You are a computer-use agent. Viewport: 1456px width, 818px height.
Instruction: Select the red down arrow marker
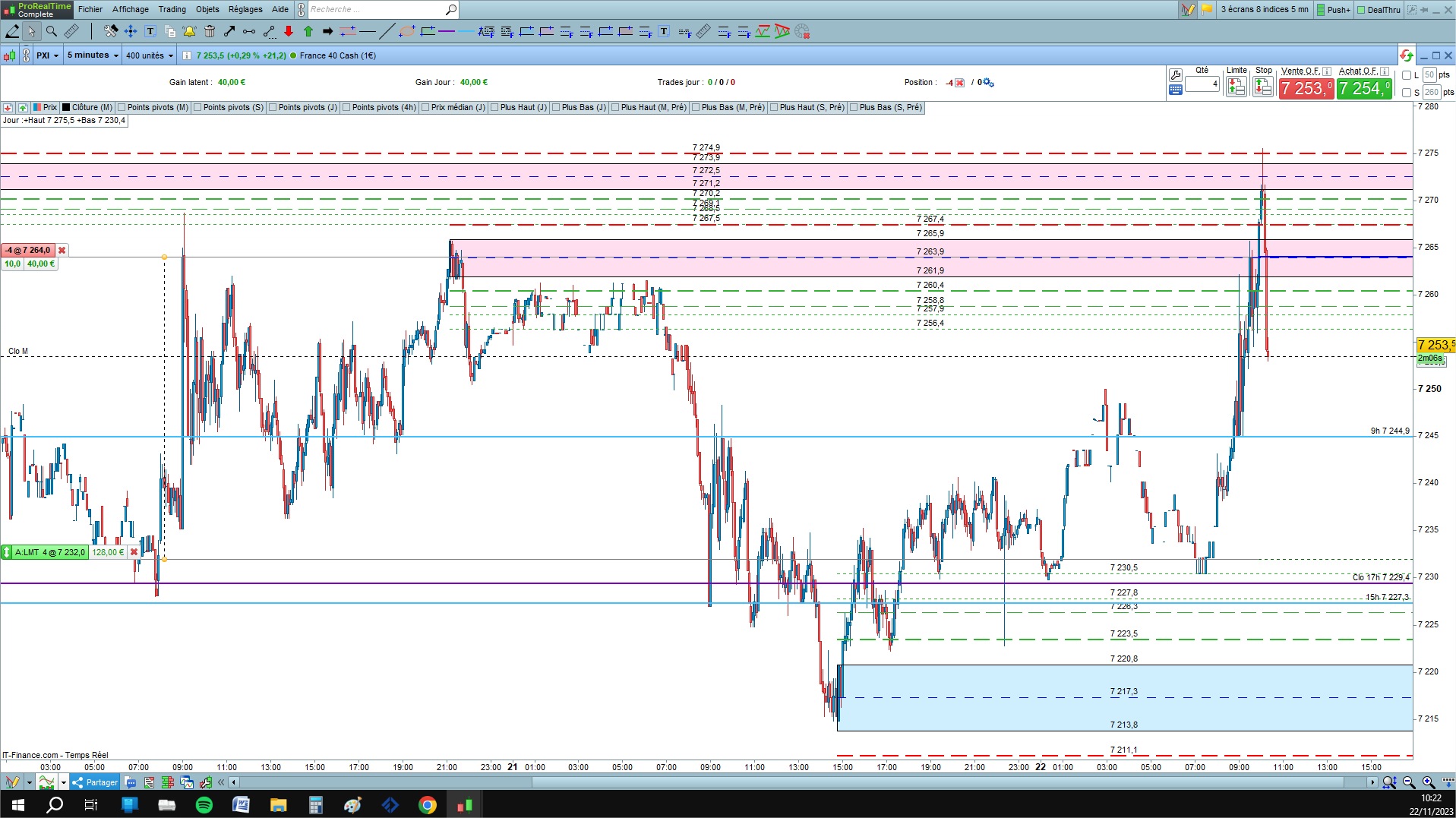click(x=289, y=31)
